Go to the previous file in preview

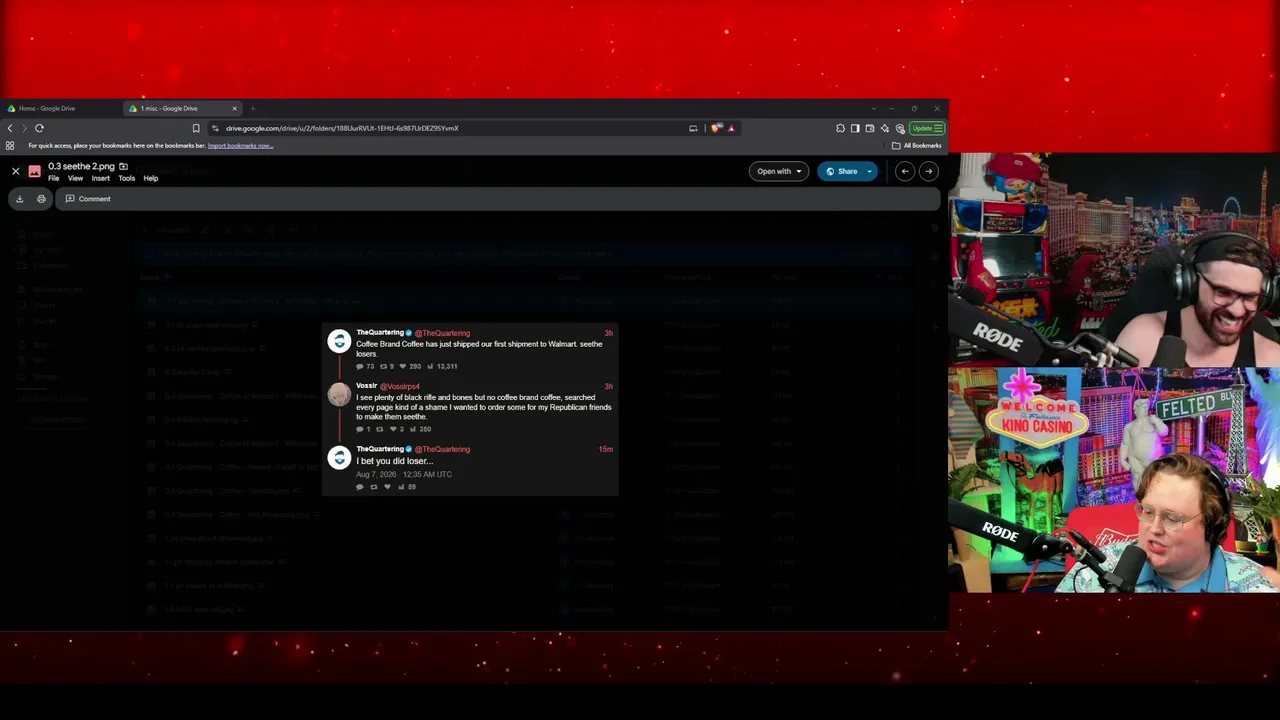[905, 171]
